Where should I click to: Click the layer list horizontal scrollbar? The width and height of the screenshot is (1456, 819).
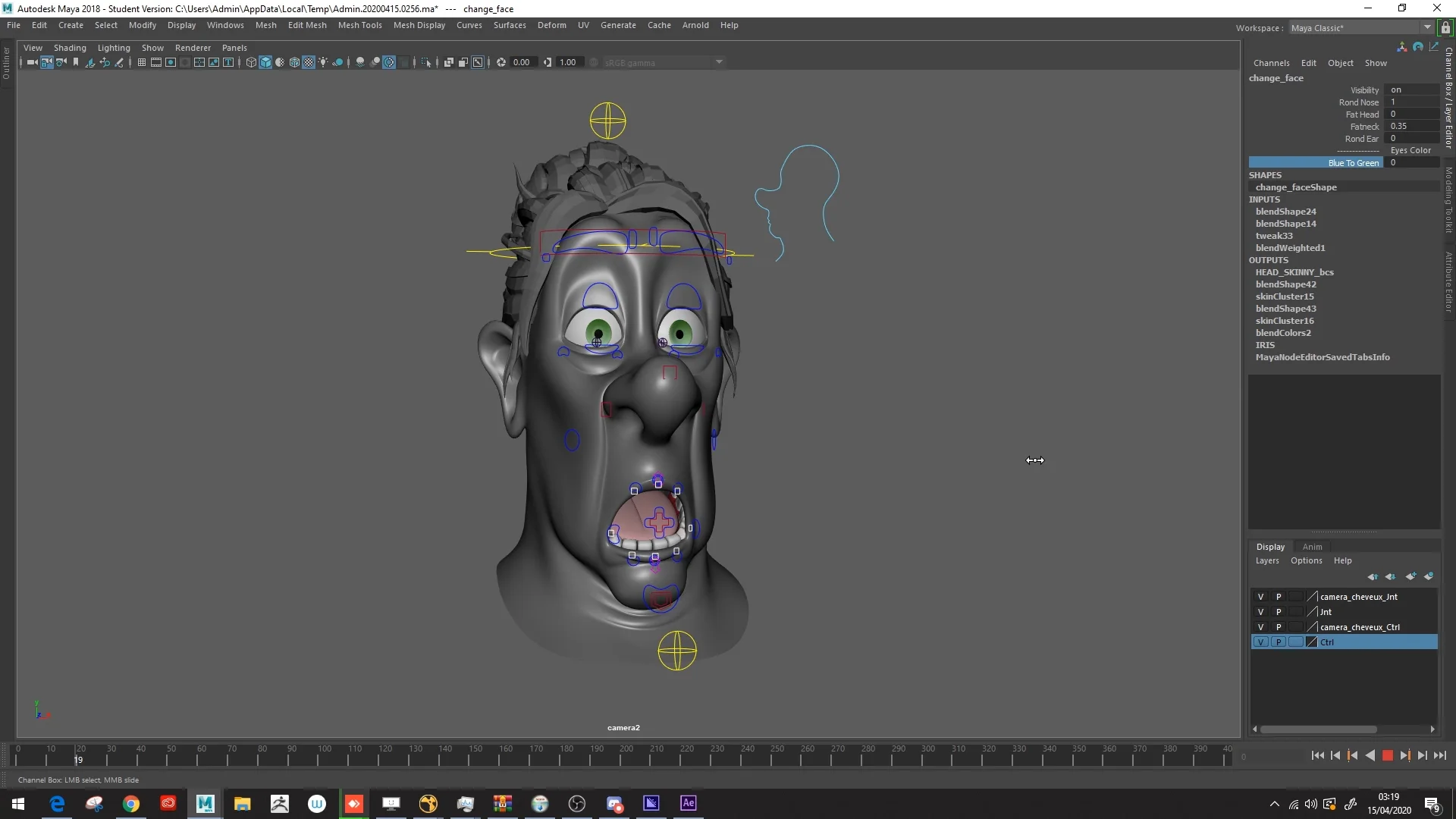[1318, 730]
